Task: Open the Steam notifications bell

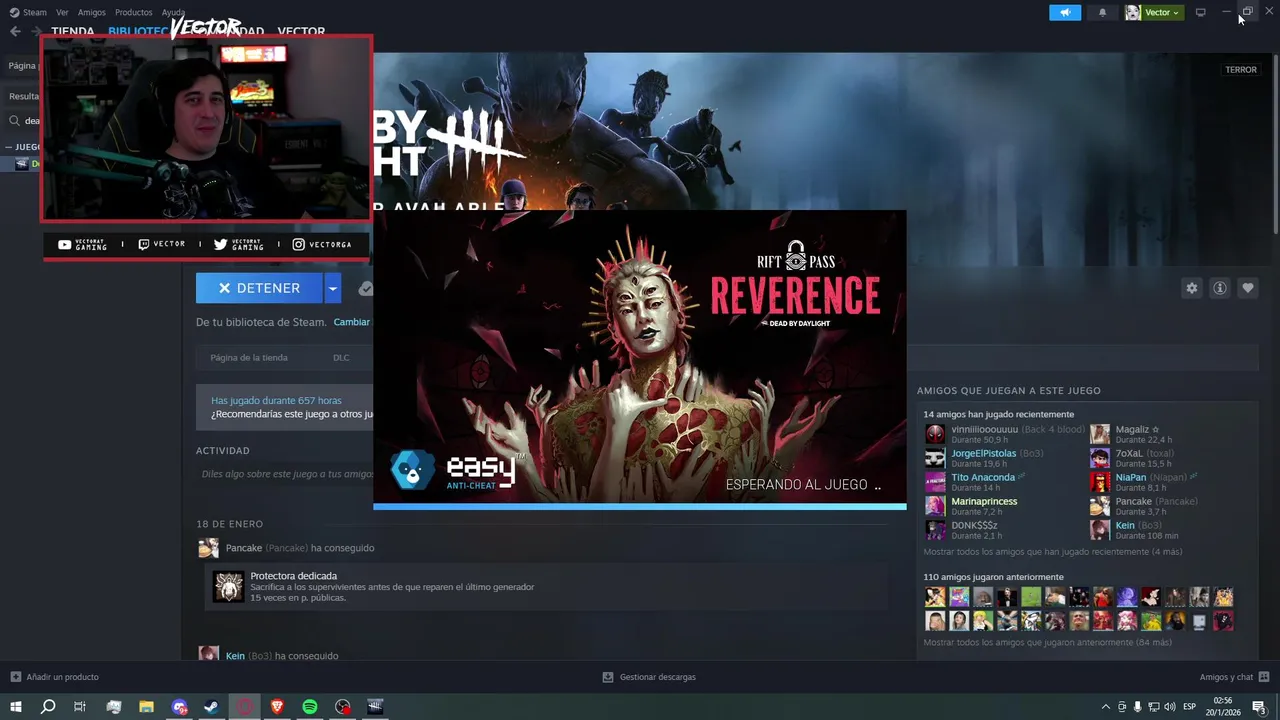Action: 1103,12
